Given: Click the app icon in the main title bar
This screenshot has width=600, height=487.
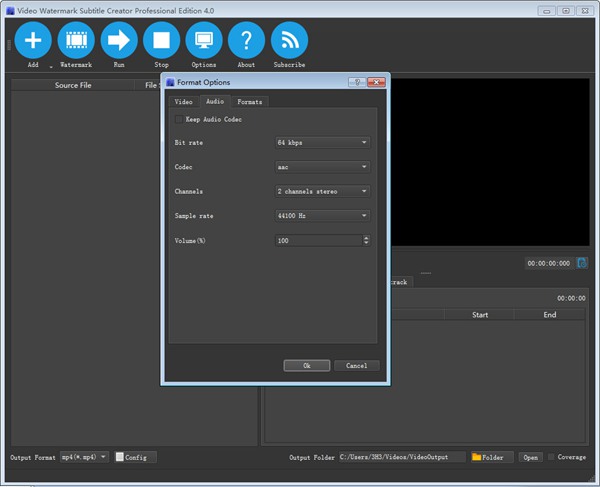Looking at the screenshot, I should pos(10,11).
